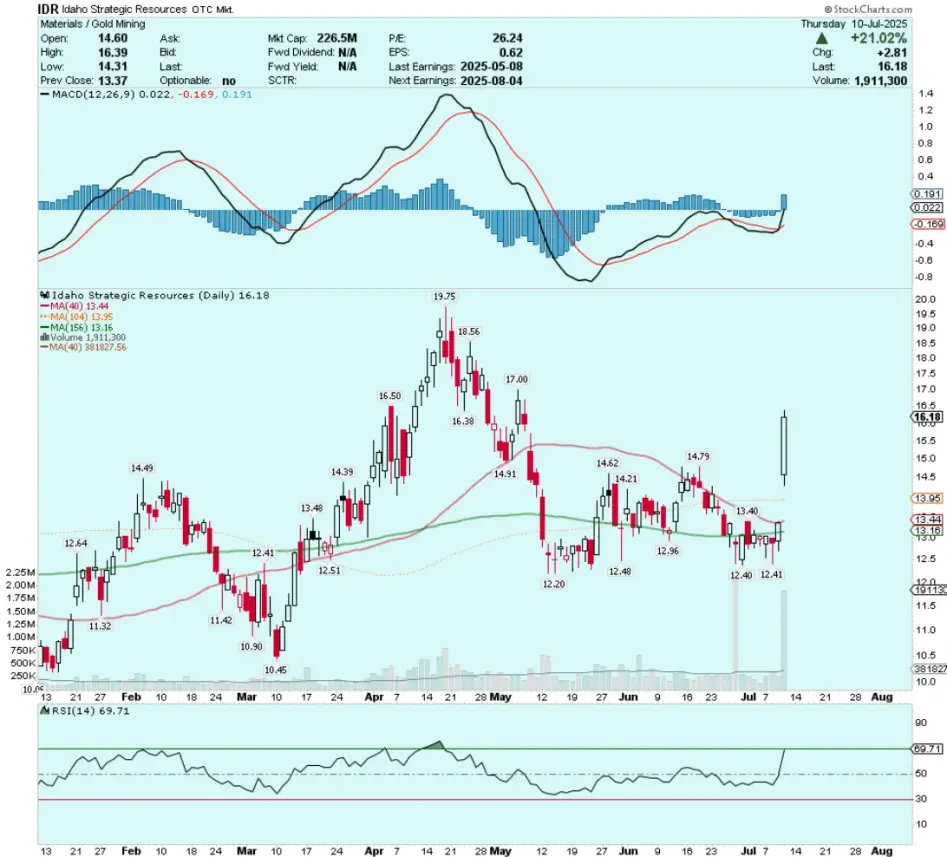This screenshot has height=857, width=947.
Task: Select the High value 16.39
Action: click(x=112, y=53)
